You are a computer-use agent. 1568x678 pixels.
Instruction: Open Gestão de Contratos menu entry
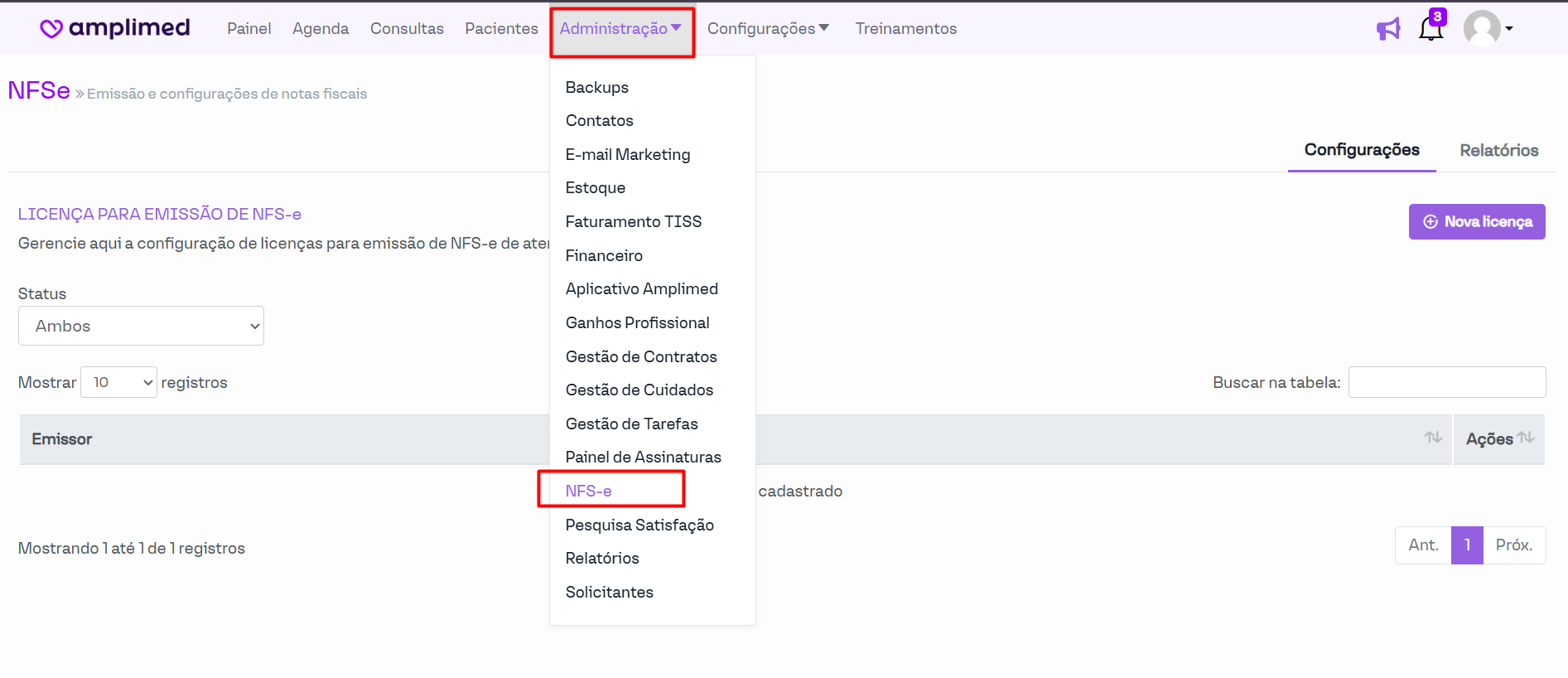[x=640, y=356]
